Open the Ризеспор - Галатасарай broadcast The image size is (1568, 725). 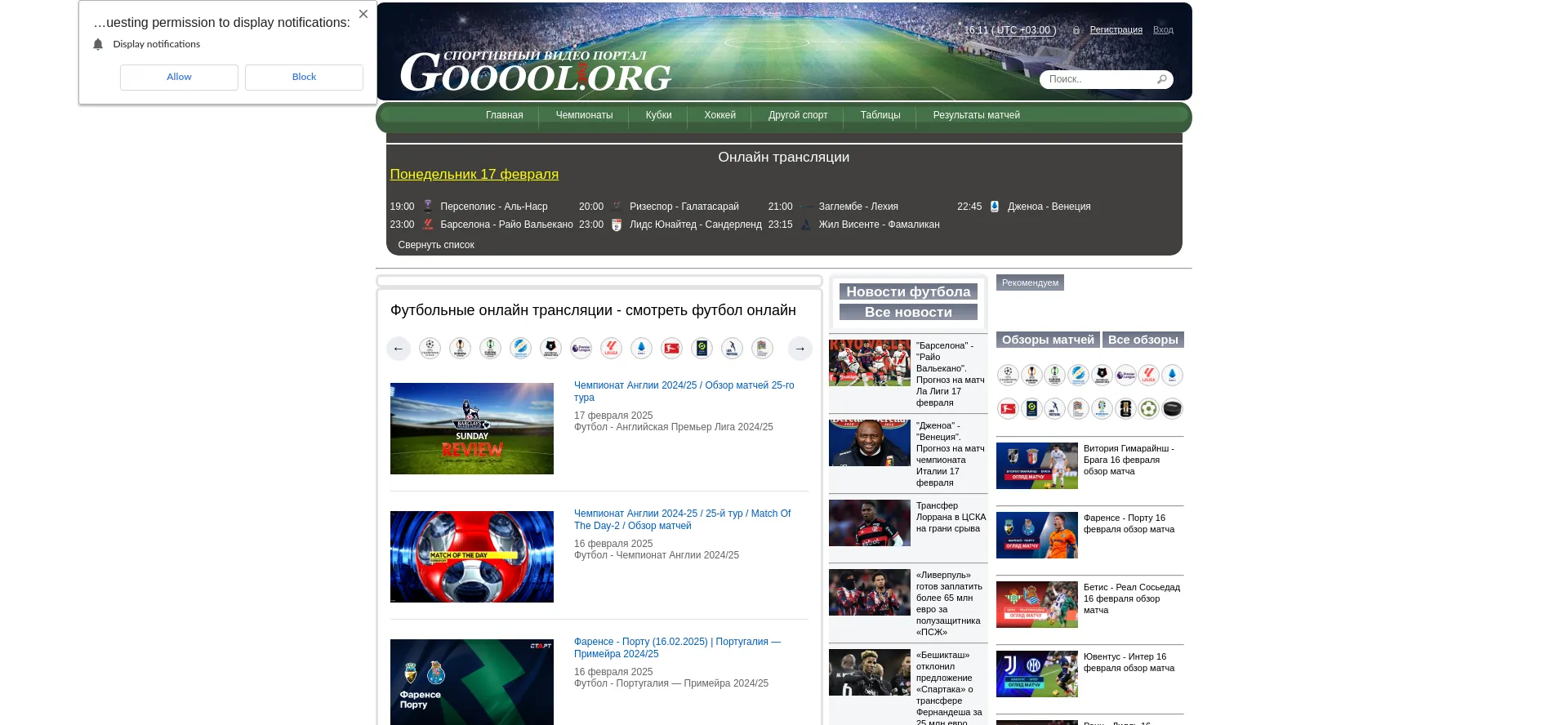tap(684, 207)
